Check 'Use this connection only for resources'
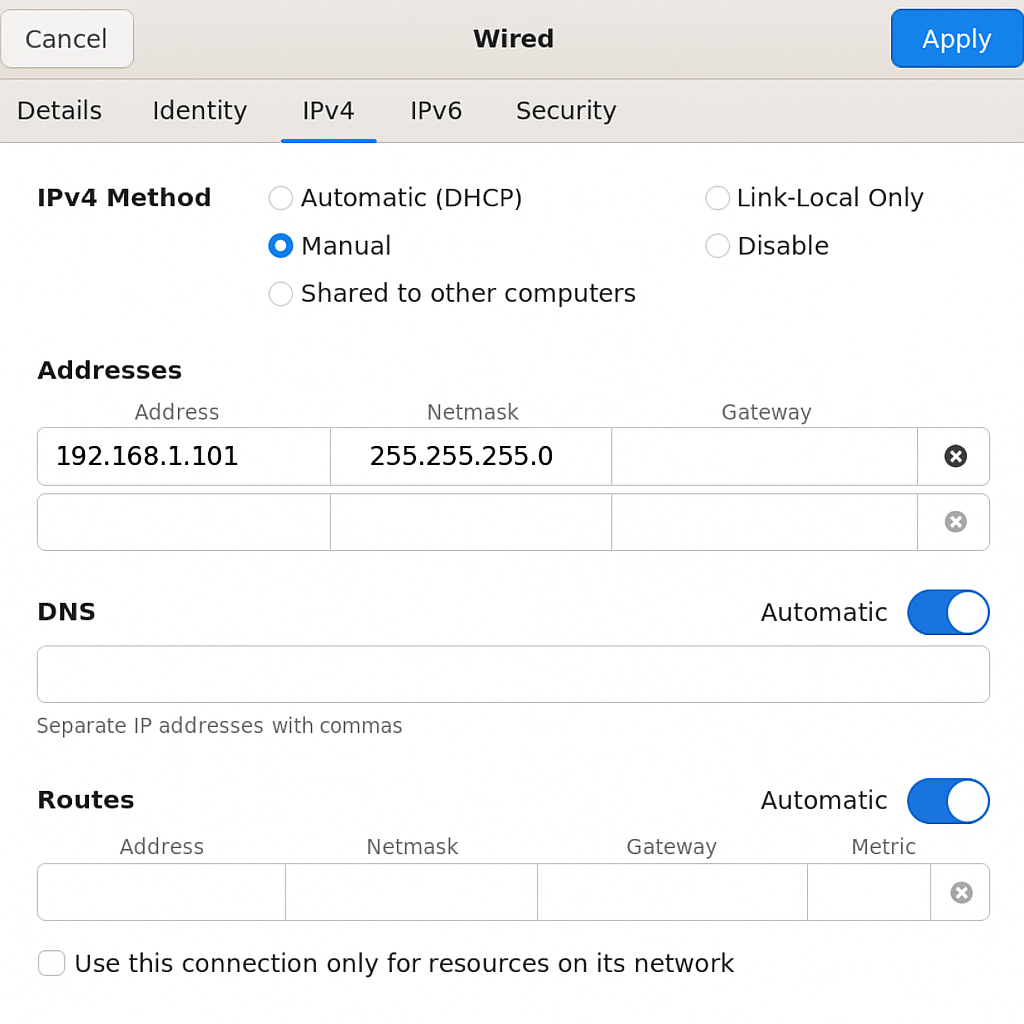 pos(51,963)
